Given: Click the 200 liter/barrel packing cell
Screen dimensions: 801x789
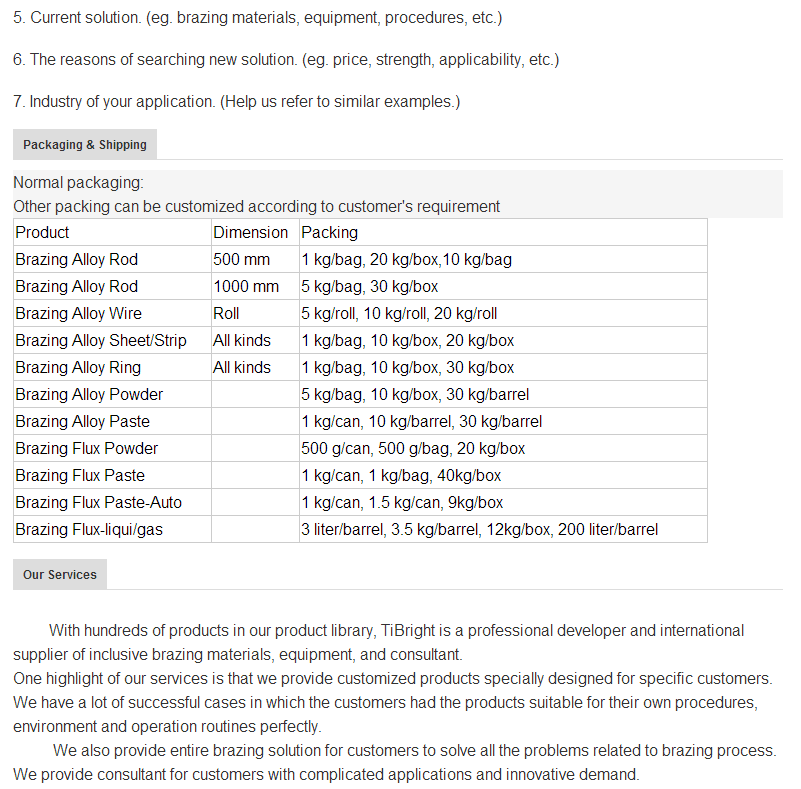Looking at the screenshot, I should 503,530.
